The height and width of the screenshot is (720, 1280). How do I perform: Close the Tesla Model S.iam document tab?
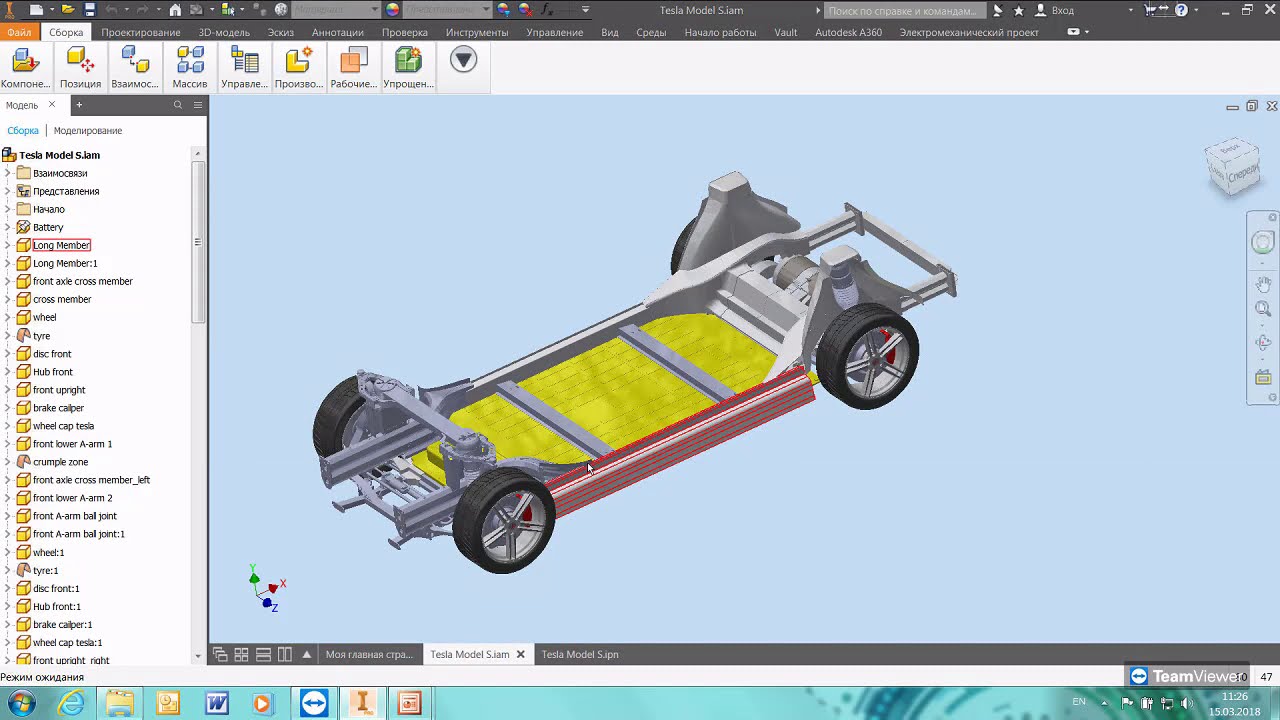(520, 654)
